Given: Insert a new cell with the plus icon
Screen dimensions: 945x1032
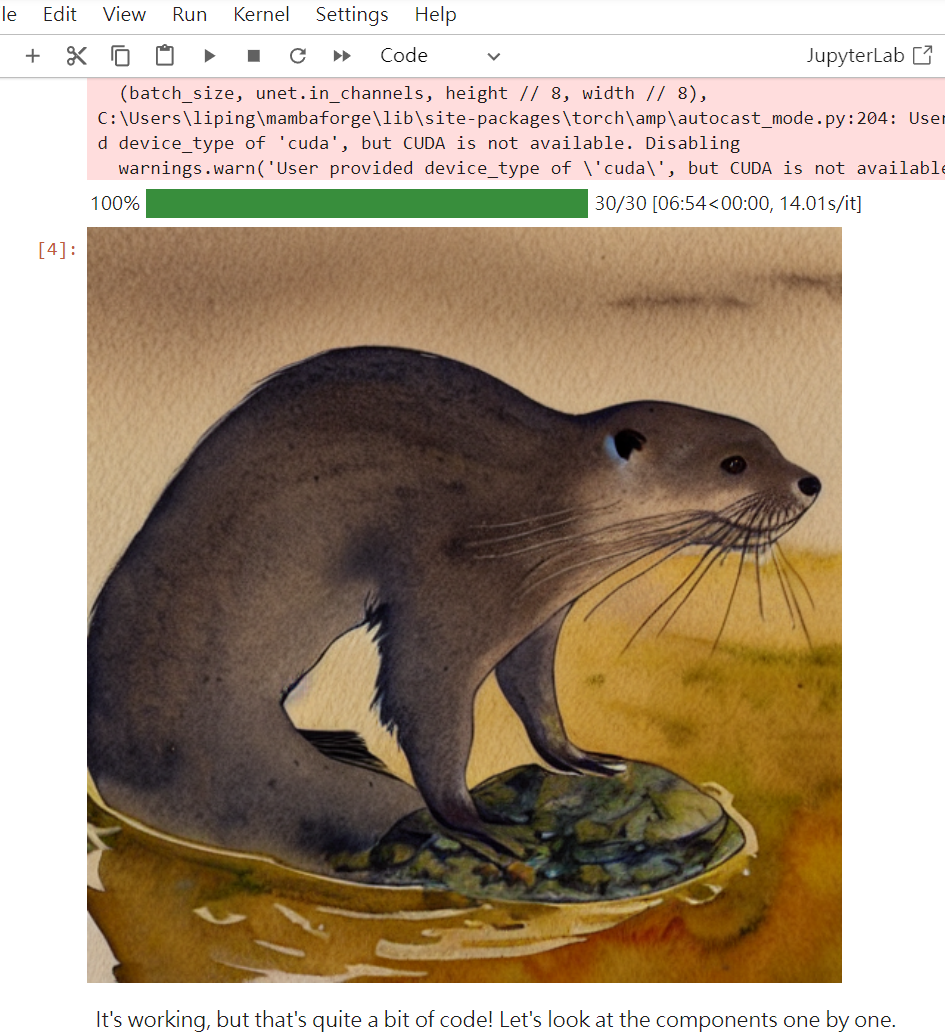Looking at the screenshot, I should (x=32, y=56).
